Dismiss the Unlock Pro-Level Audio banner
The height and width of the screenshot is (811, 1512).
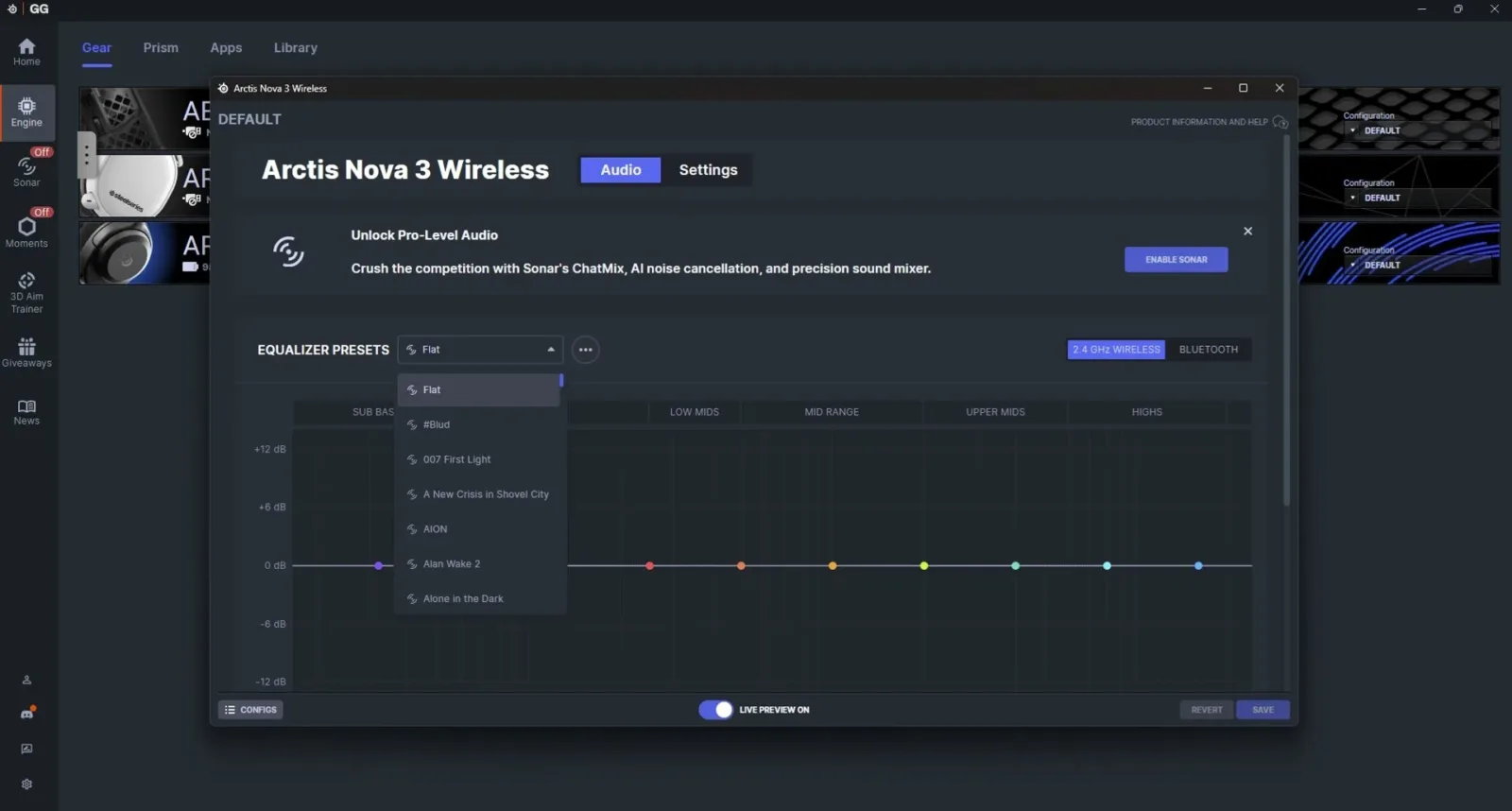[1247, 231]
